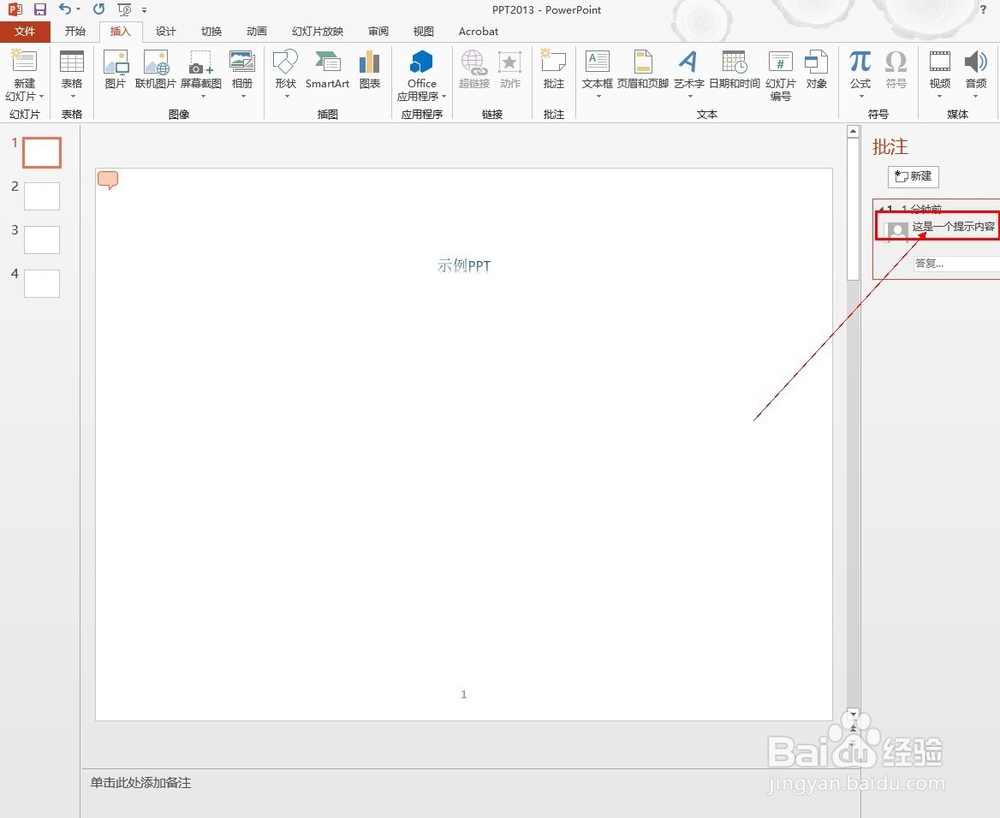Expand the 相册 dropdown arrow

(243, 96)
